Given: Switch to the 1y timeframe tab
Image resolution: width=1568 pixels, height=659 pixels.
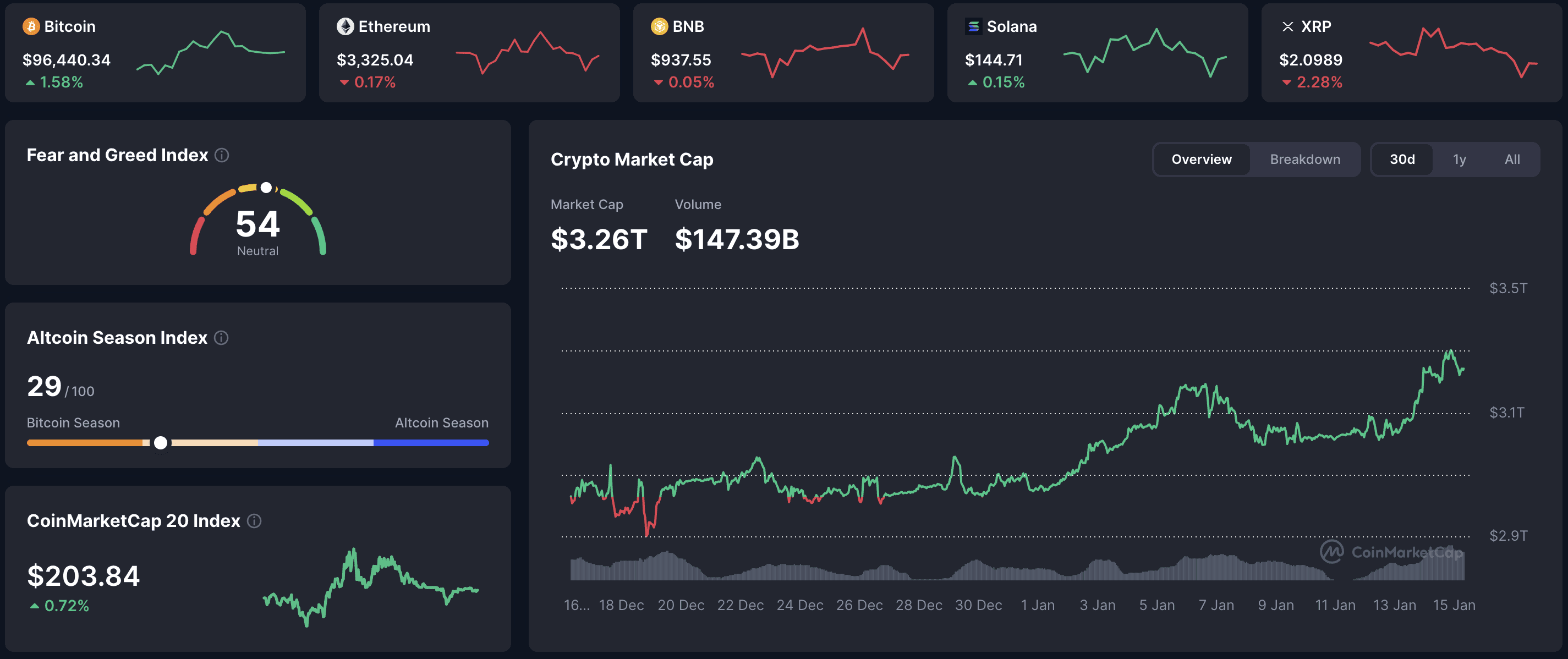Looking at the screenshot, I should pos(1459,159).
